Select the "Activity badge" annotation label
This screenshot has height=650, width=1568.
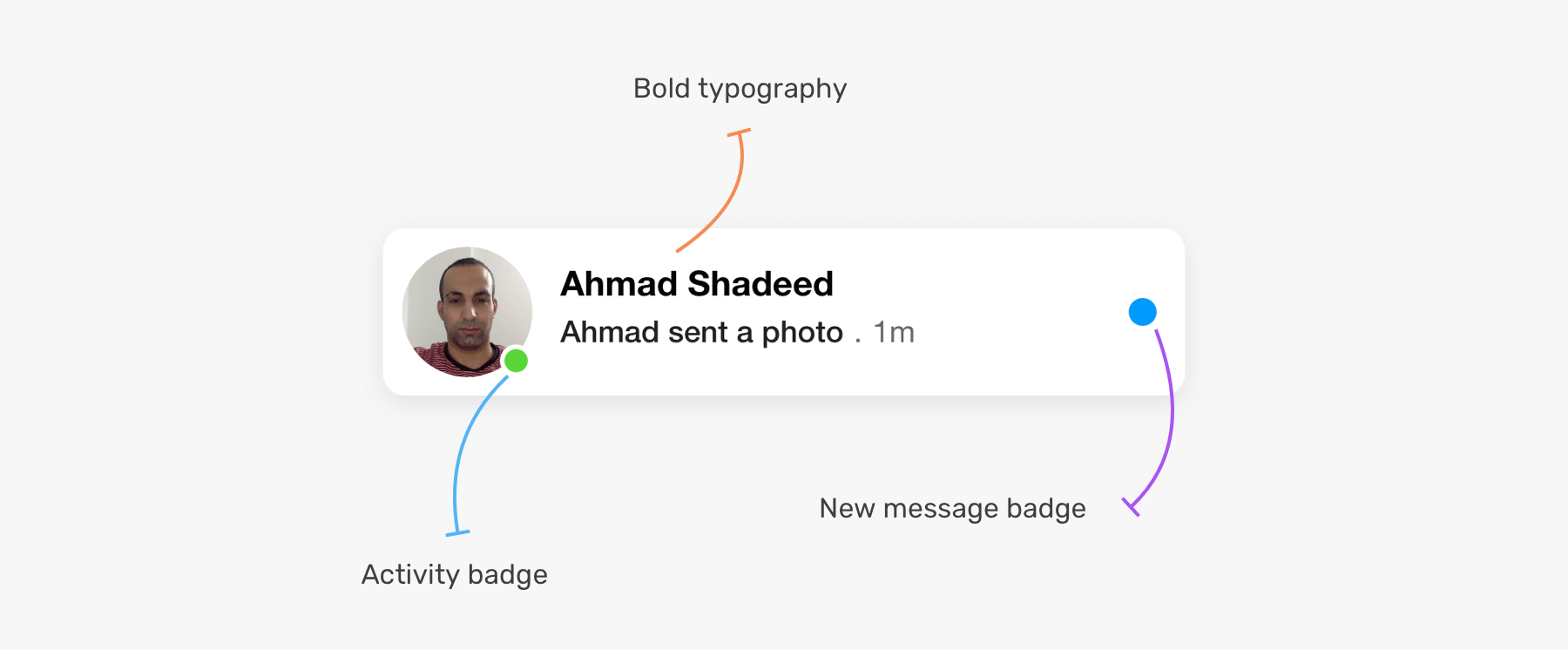(x=454, y=574)
